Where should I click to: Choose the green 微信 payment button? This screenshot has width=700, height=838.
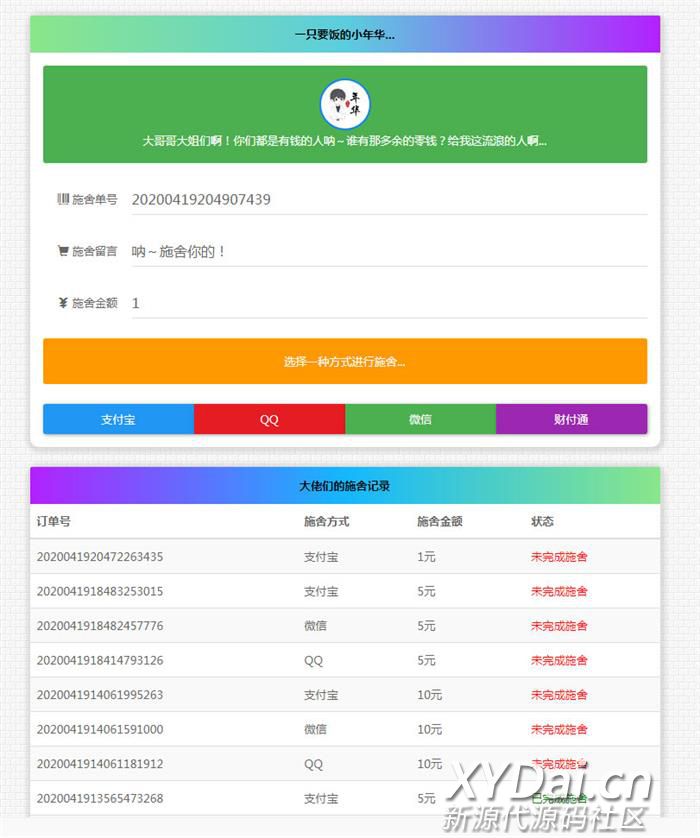(x=421, y=419)
